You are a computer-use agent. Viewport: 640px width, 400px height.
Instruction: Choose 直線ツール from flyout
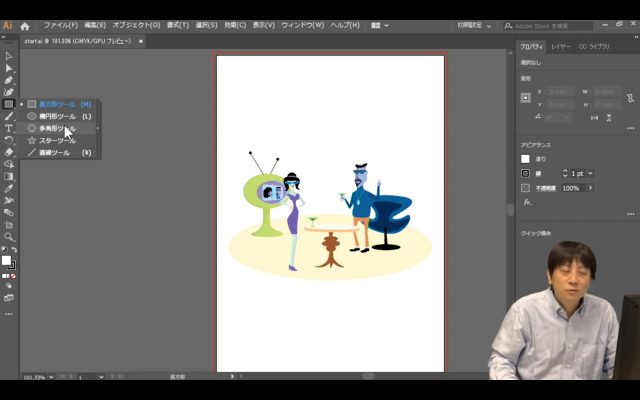point(60,153)
